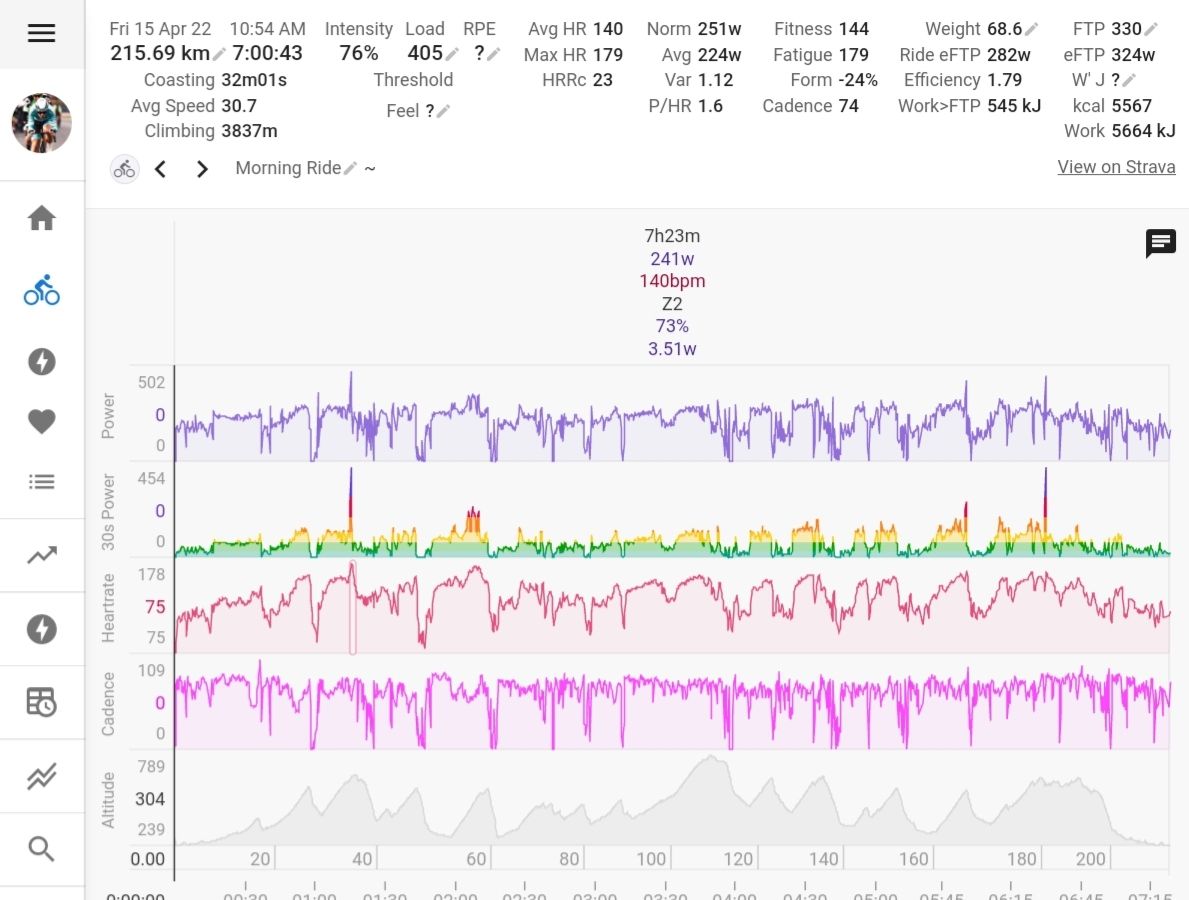Open the calendar clock icon in the sidebar

point(41,703)
